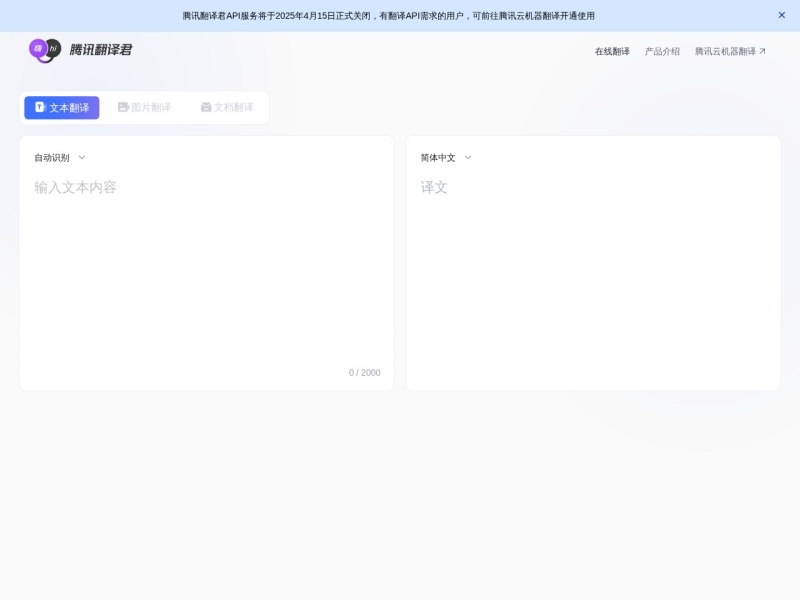Click the 腾讯翻译君 brand name text
This screenshot has width=800, height=600.
(101, 49)
